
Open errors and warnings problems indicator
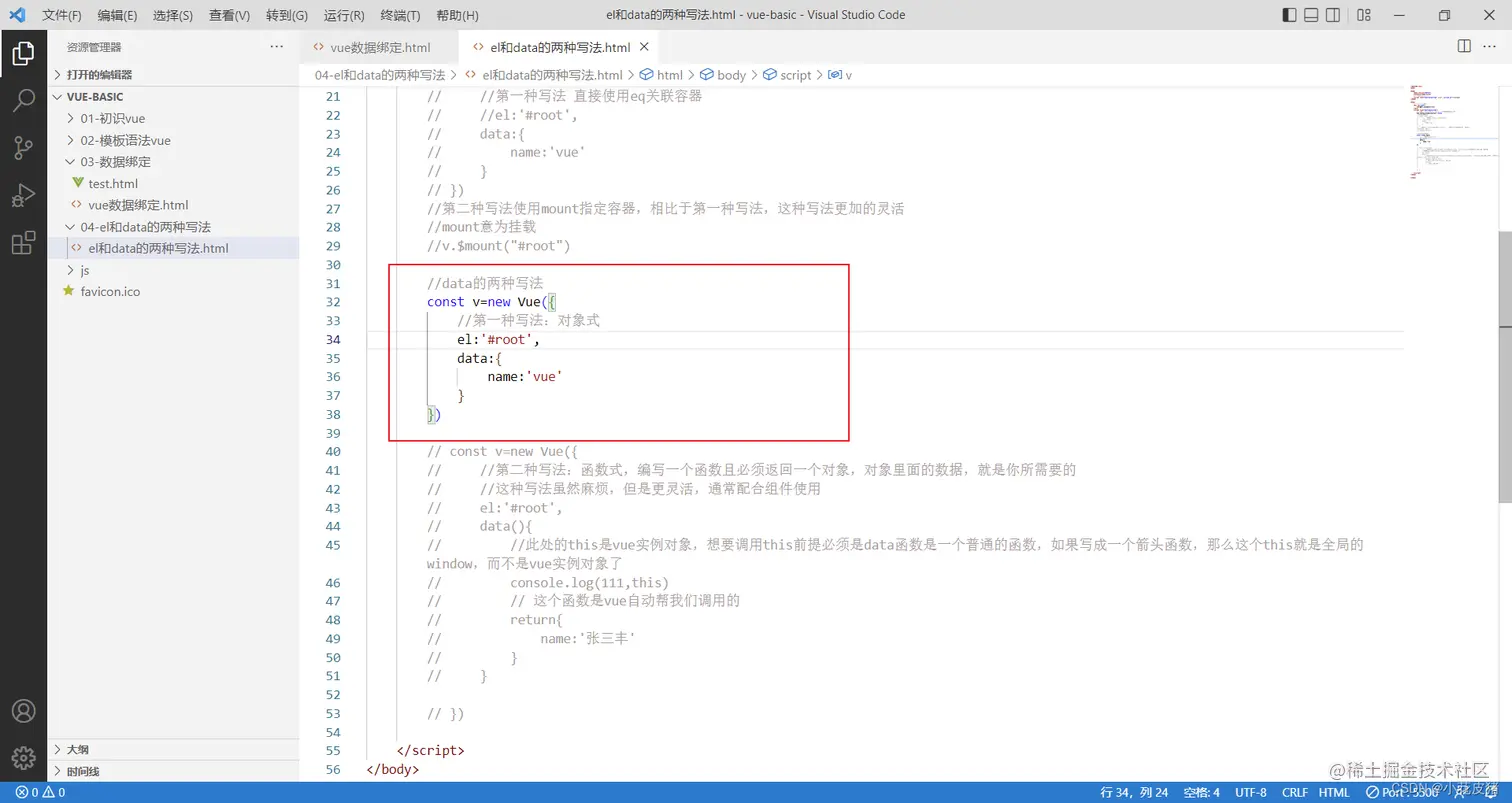(x=40, y=793)
